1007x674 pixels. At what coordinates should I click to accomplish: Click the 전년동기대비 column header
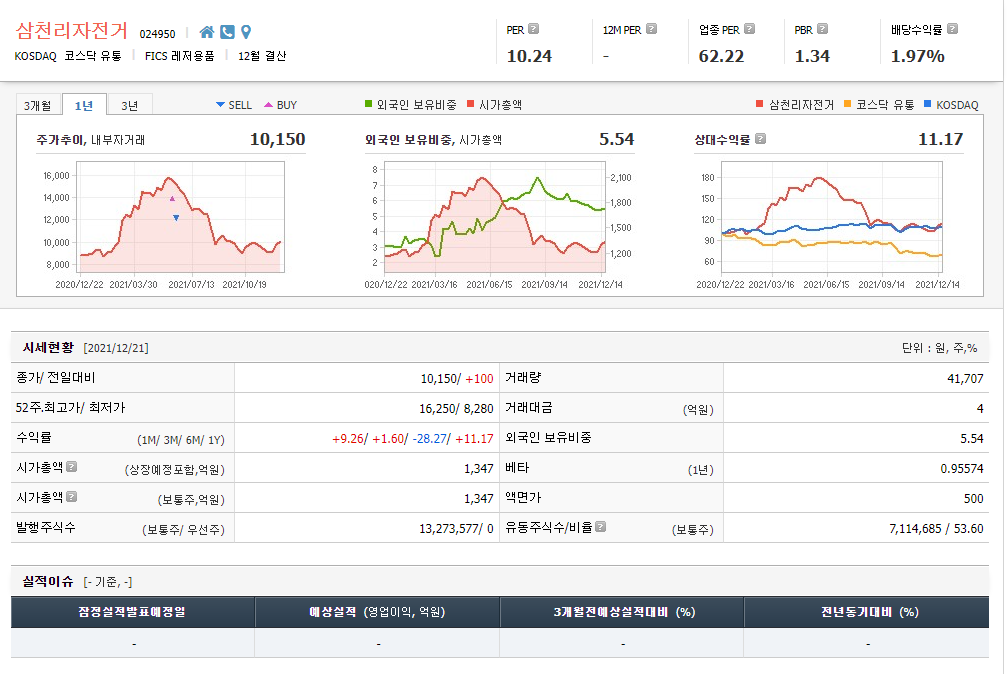tap(866, 612)
